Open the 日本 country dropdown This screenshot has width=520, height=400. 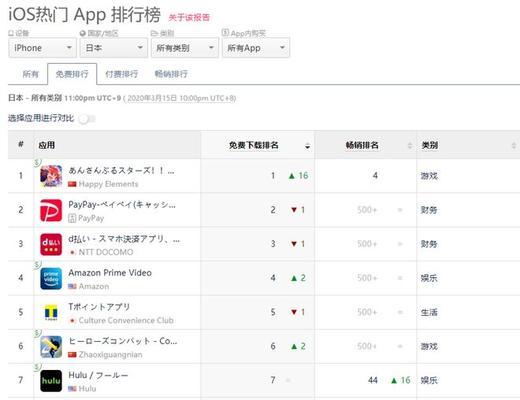[x=114, y=48]
